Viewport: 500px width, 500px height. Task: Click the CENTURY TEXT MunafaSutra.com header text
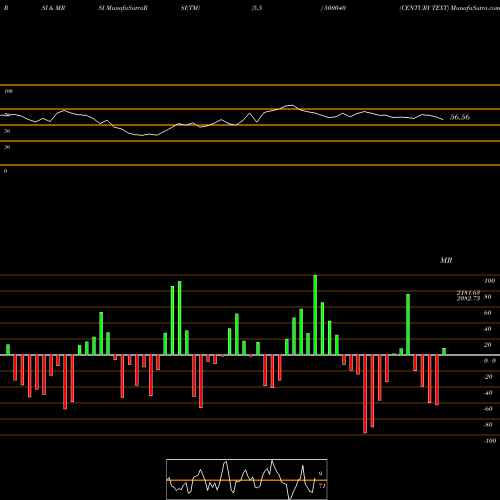point(450,8)
